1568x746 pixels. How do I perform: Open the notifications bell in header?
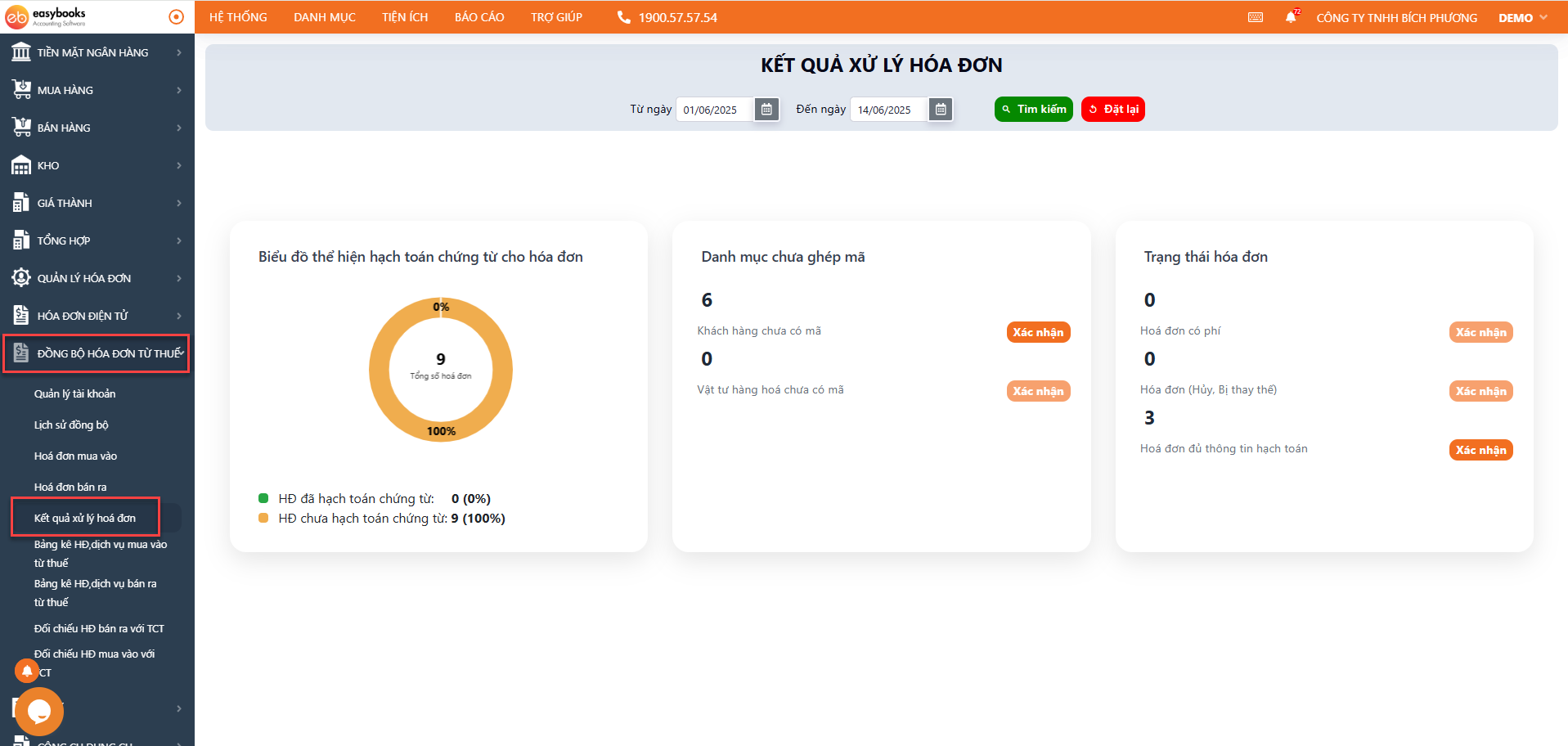click(x=1291, y=17)
